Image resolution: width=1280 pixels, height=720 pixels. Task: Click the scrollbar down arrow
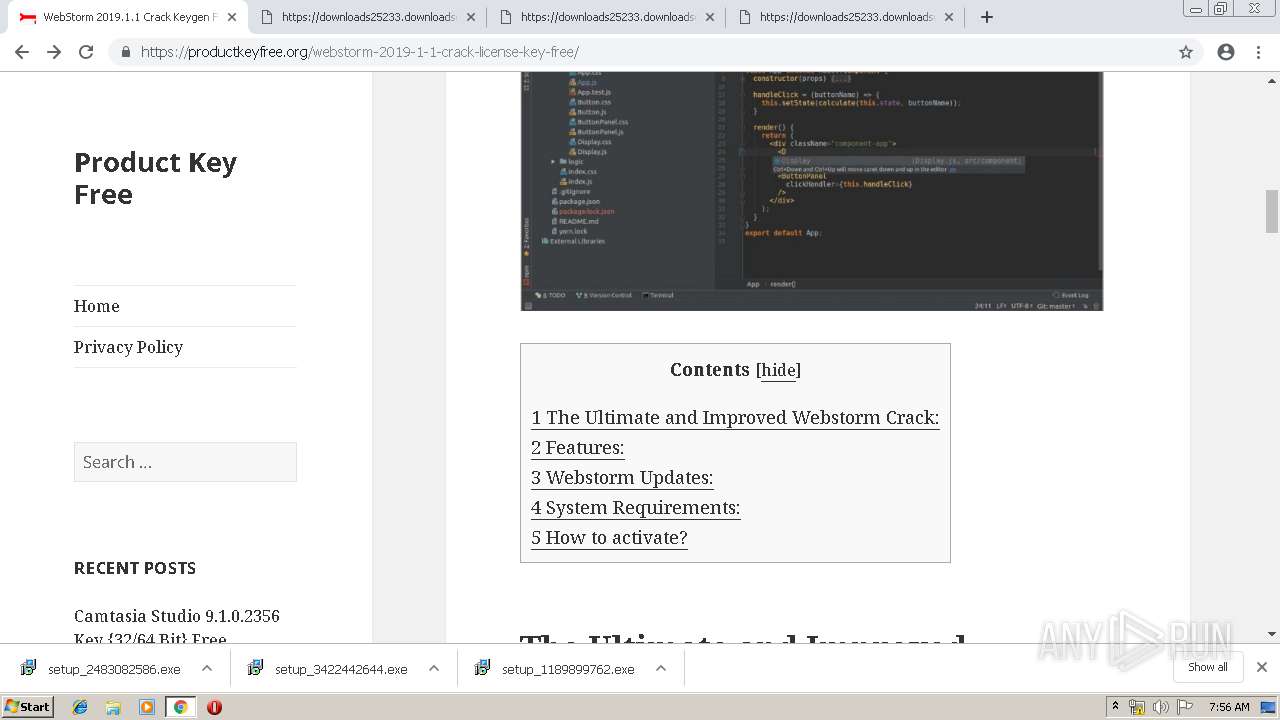tap(1272, 634)
